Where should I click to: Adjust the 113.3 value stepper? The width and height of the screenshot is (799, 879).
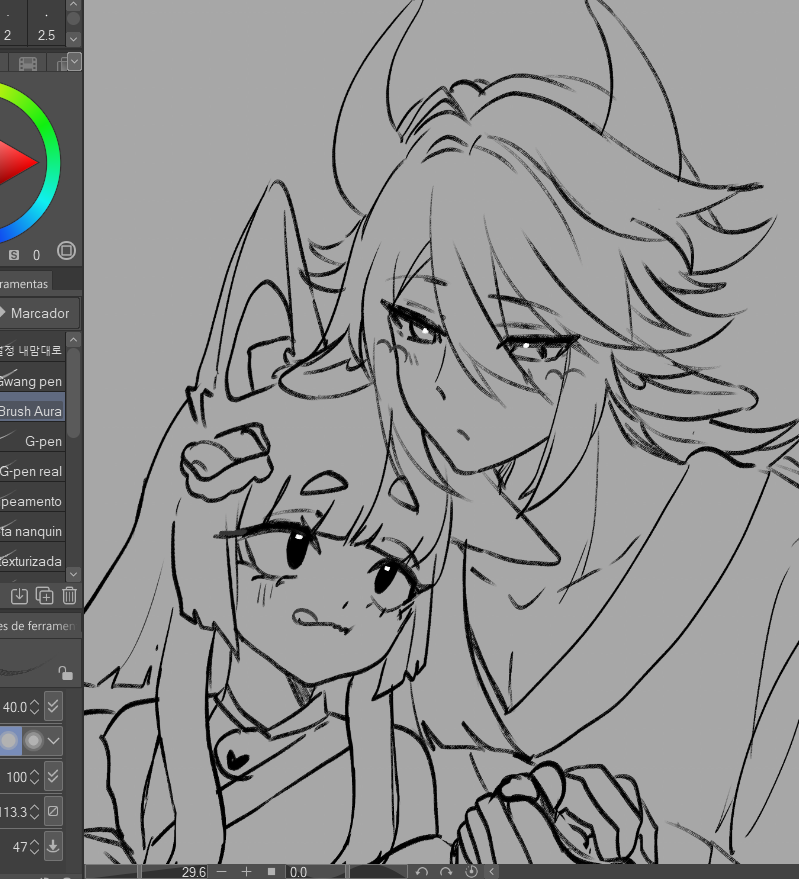34,812
